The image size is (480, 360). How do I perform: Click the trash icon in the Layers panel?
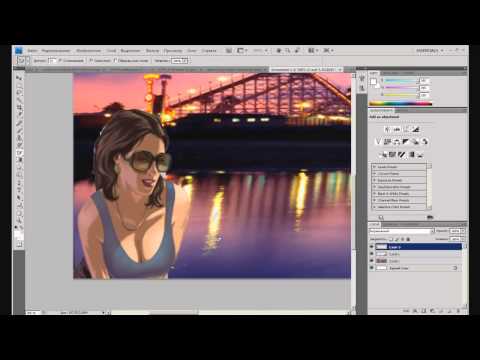coord(458,311)
